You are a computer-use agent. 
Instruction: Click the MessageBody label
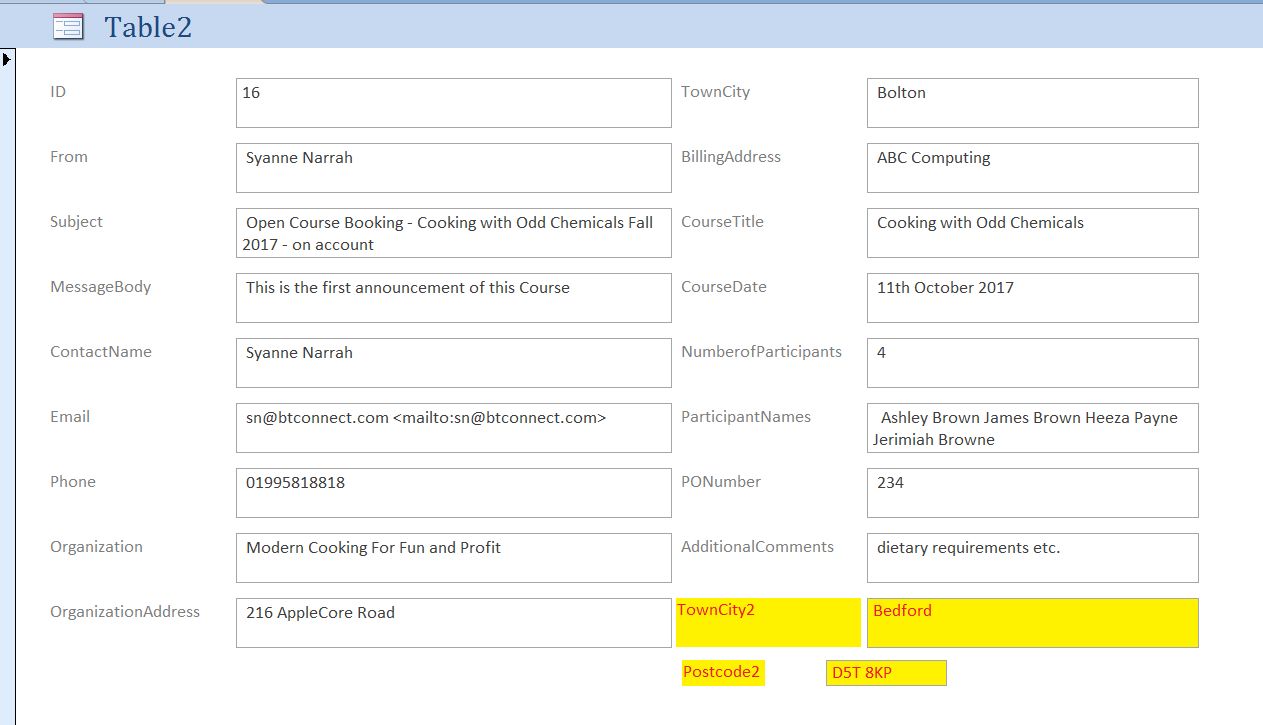(101, 287)
